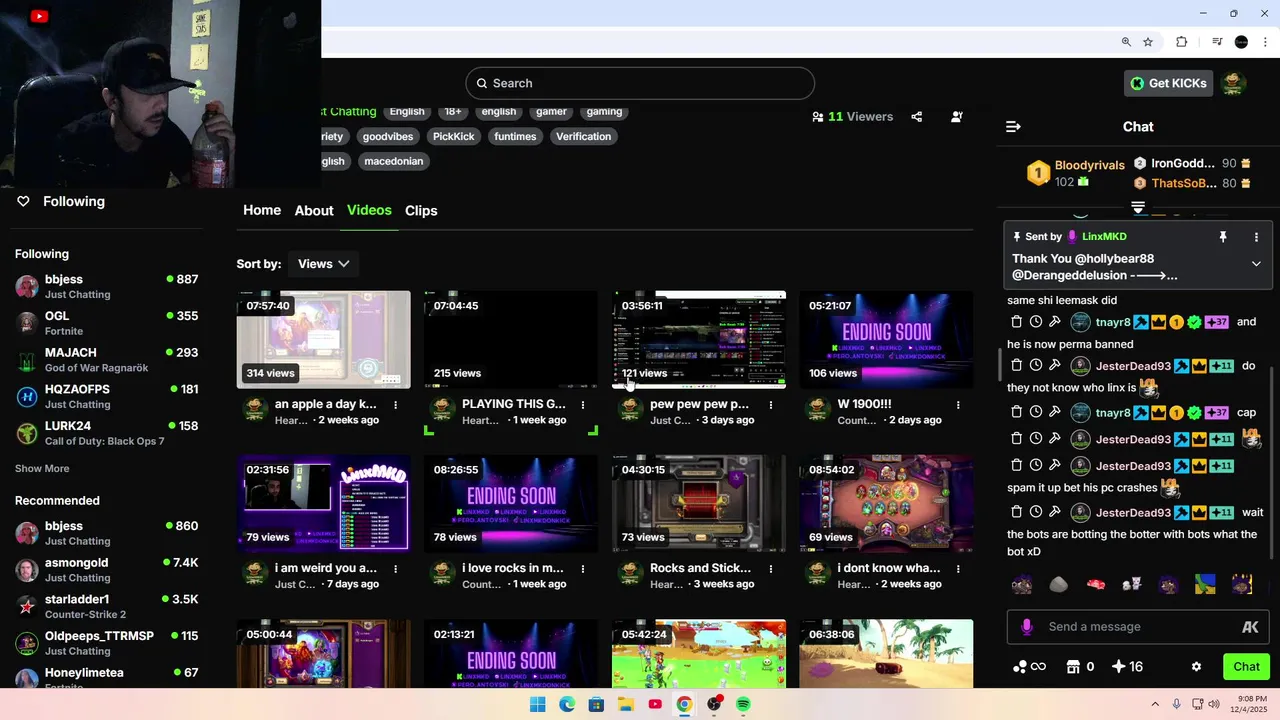Click the infinity channel points icon
The image size is (1280, 720).
[1029, 667]
